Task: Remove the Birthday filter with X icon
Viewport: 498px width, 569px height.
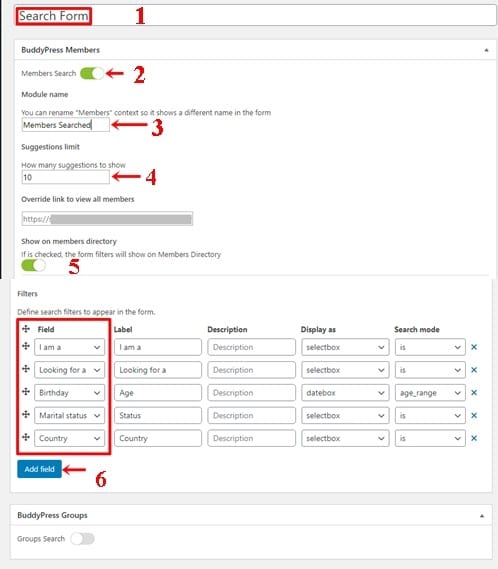Action: pyautogui.click(x=474, y=393)
